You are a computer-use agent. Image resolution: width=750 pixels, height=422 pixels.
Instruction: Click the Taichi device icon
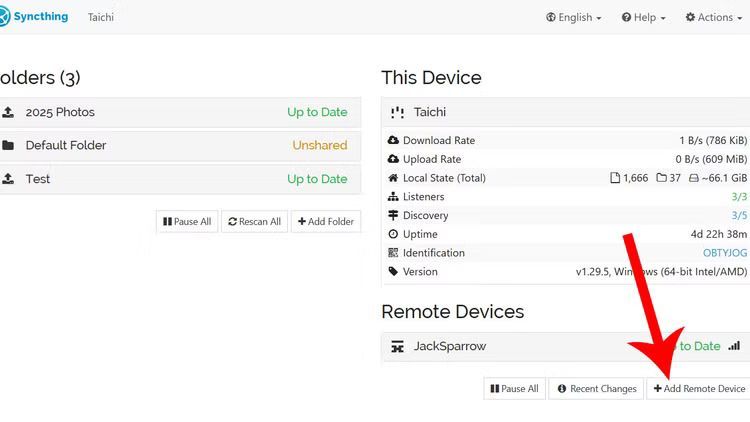(398, 112)
